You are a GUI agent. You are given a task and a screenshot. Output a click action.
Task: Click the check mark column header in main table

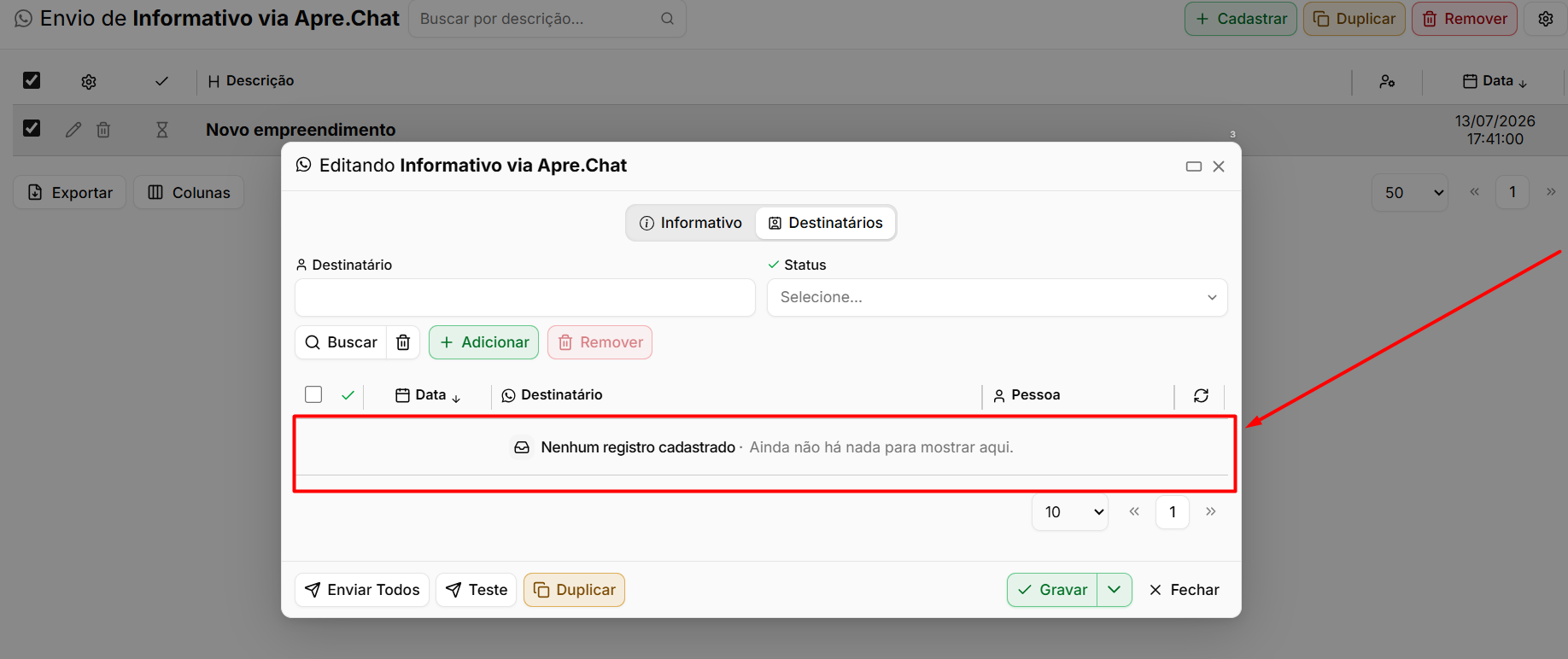coord(161,81)
